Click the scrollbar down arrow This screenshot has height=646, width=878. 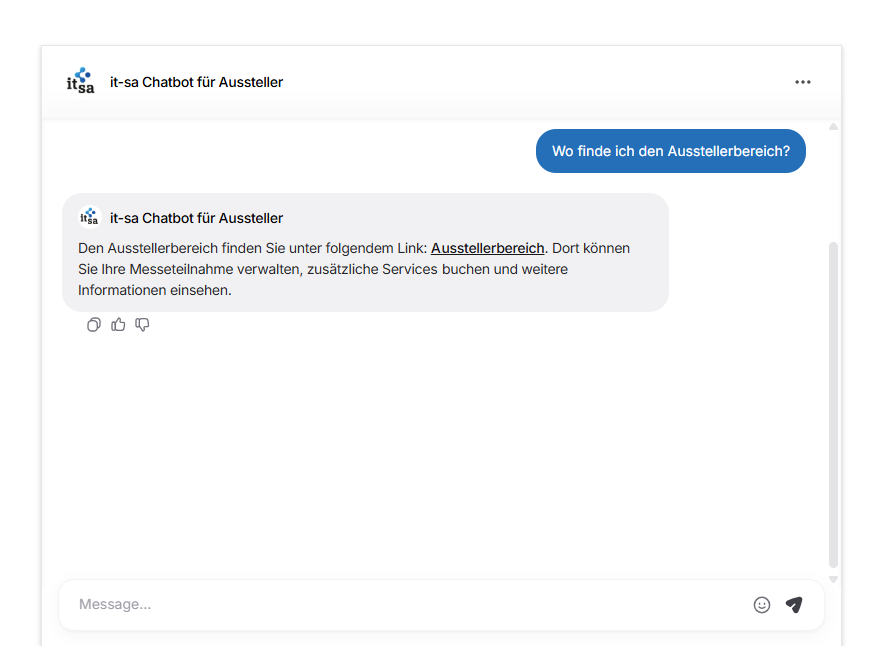pos(833,579)
